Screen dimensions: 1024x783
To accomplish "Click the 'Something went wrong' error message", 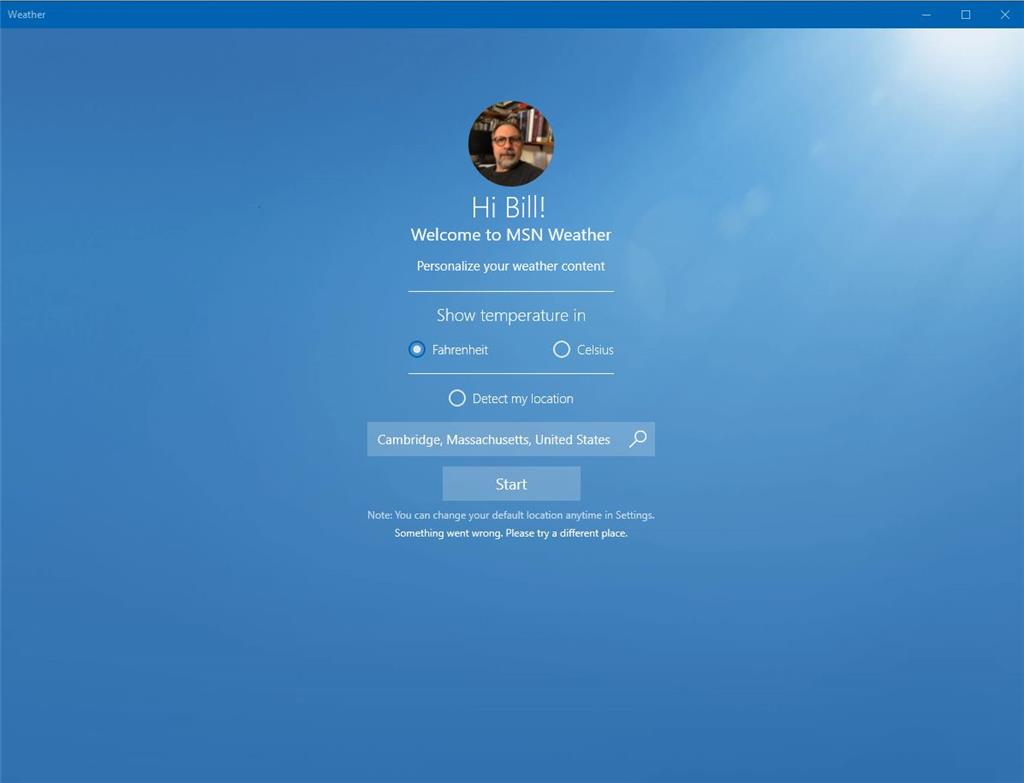I will (511, 534).
